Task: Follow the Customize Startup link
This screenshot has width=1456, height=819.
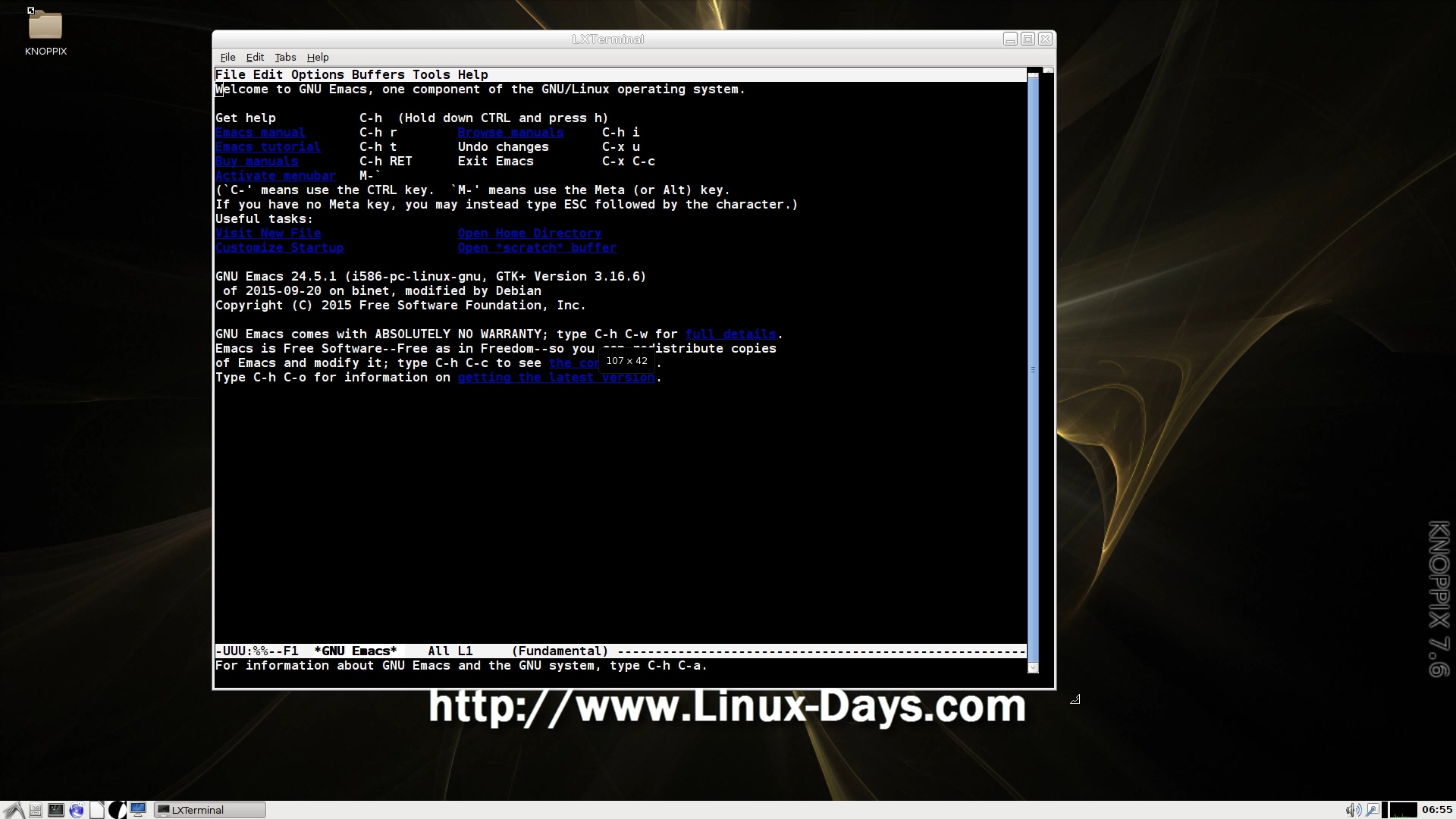Action: point(279,247)
